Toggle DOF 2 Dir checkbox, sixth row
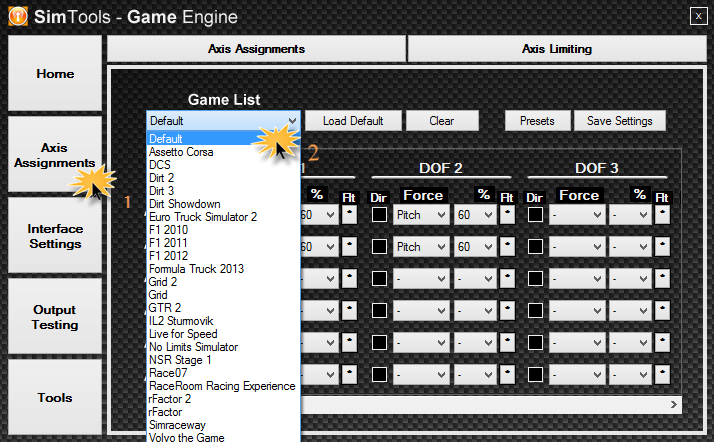 379,375
